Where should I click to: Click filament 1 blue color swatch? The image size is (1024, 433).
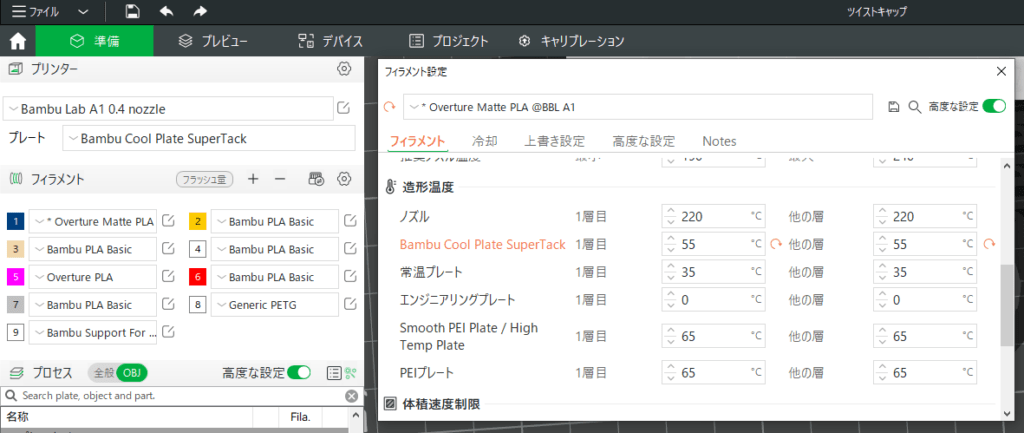[16, 221]
